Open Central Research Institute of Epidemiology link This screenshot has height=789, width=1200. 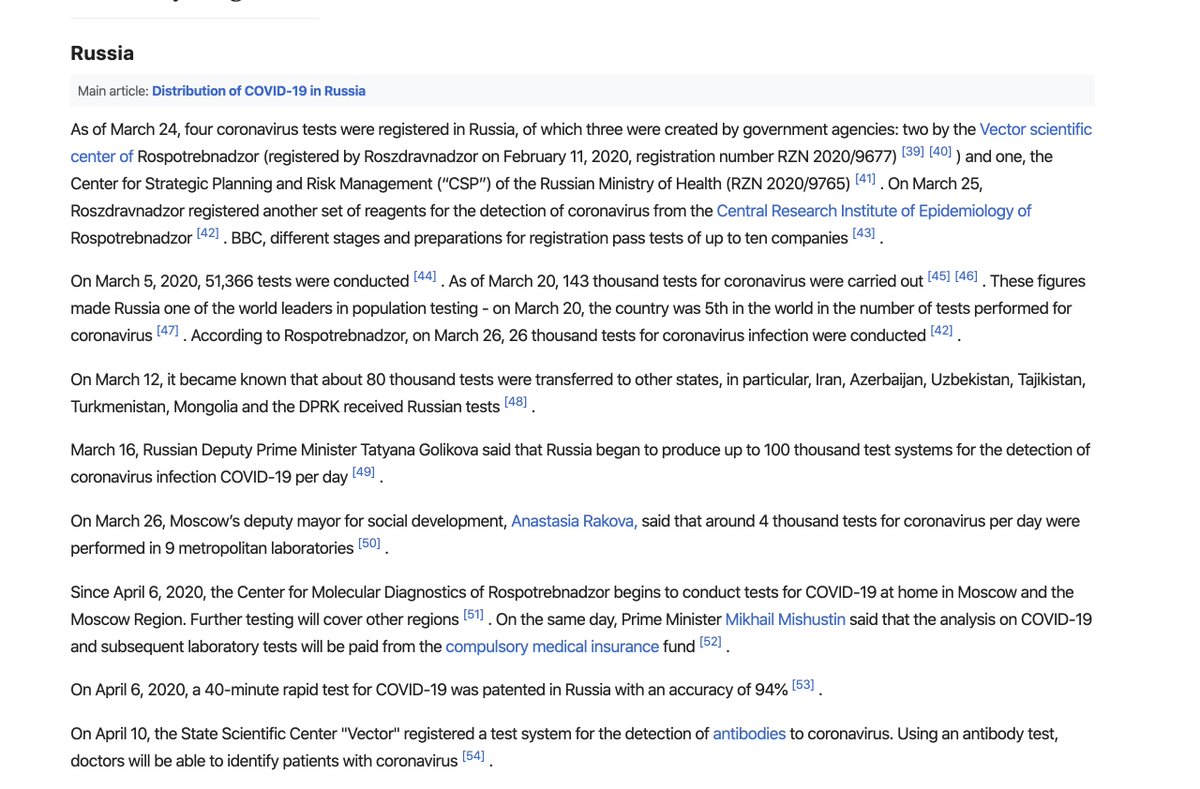874,211
